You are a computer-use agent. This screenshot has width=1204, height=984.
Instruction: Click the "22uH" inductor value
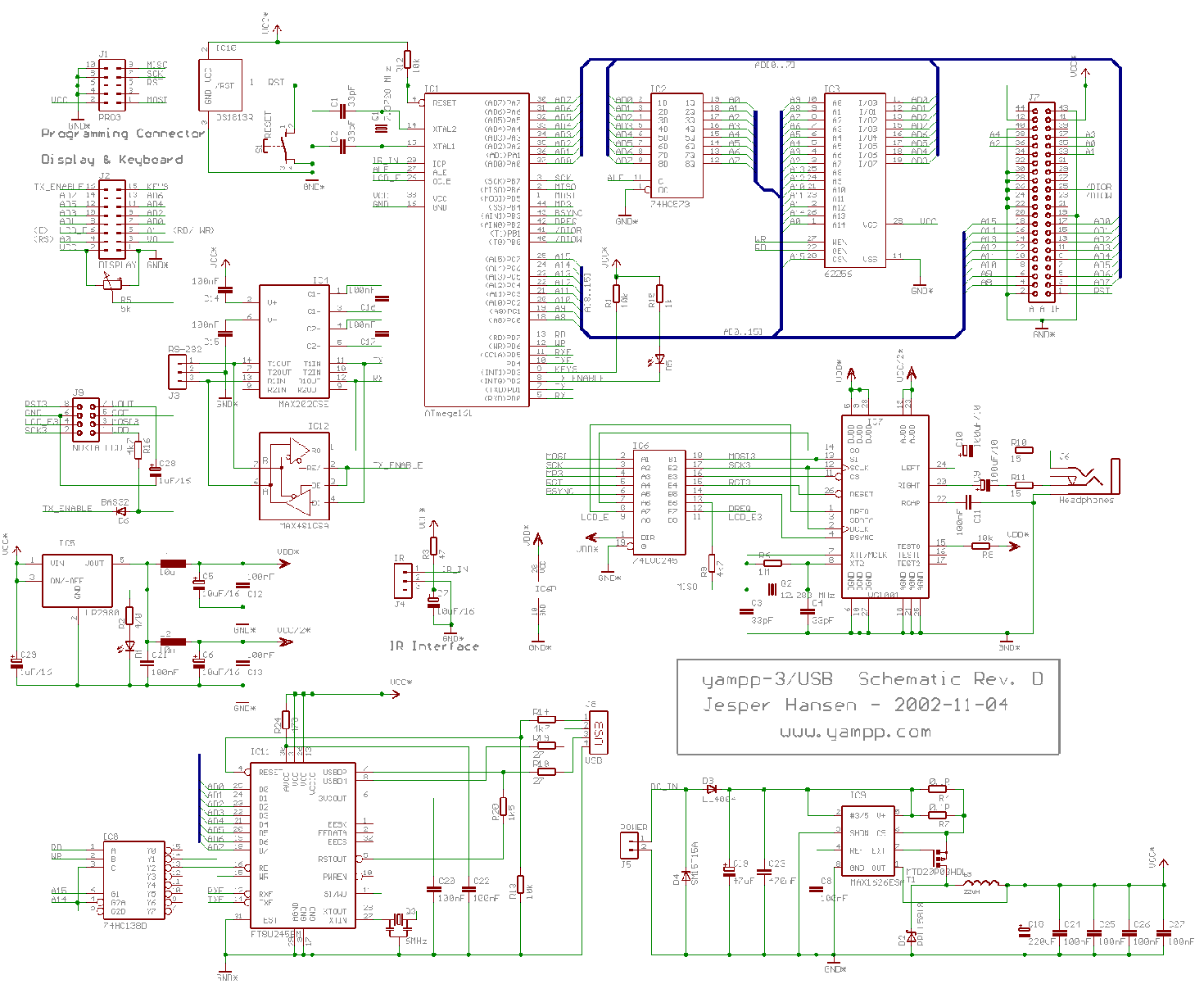[x=971, y=891]
